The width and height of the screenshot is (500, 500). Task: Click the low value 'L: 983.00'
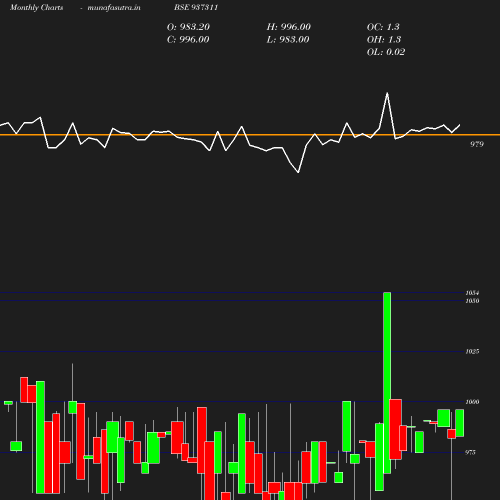point(288,40)
